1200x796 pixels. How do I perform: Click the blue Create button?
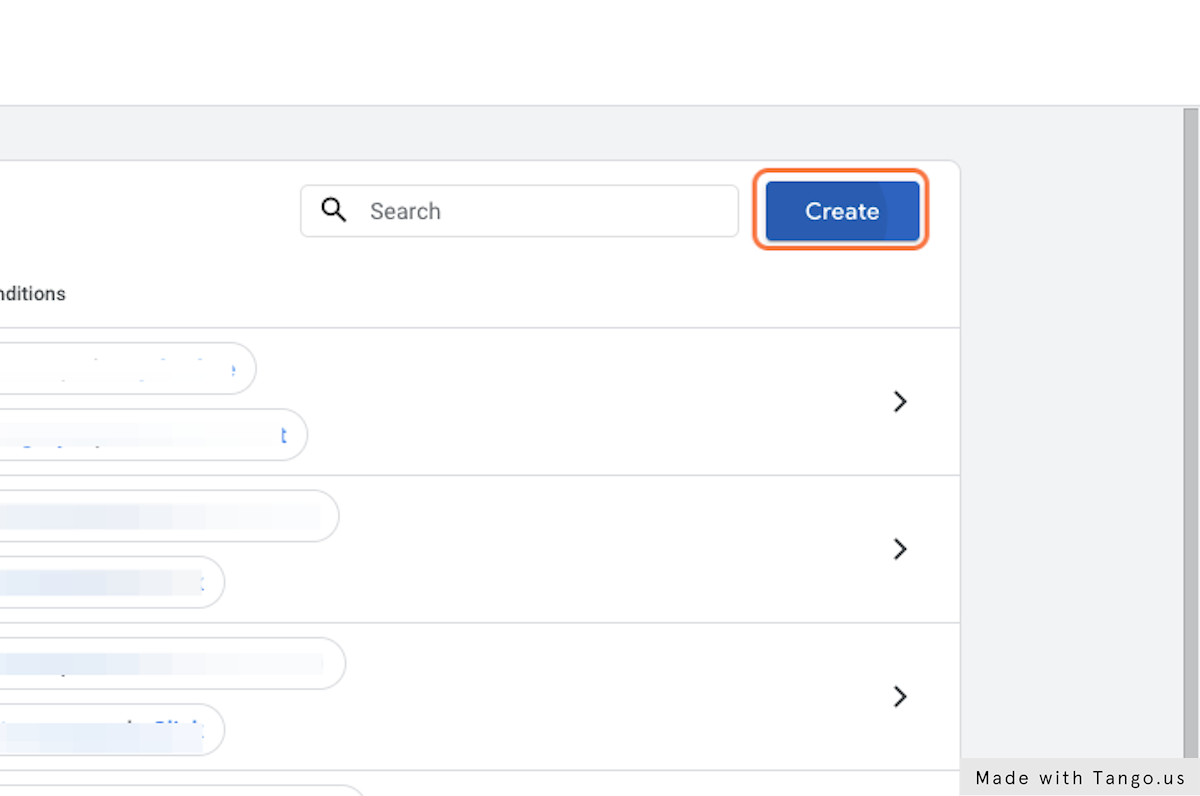[x=842, y=211]
